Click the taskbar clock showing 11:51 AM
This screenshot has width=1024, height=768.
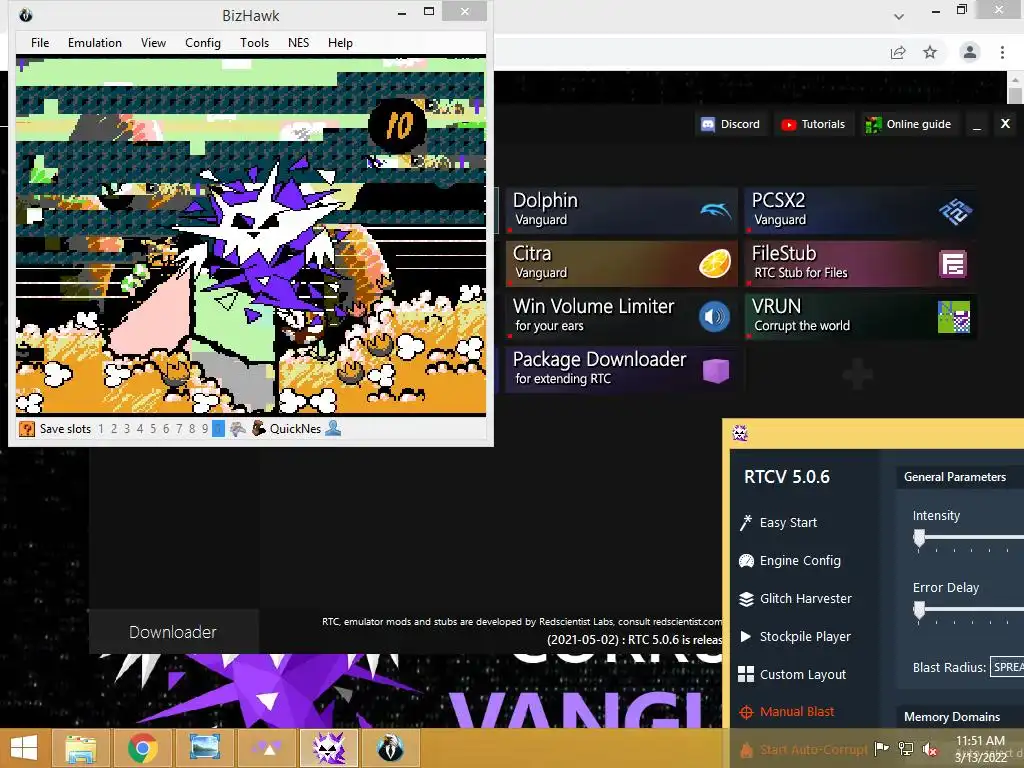click(x=980, y=749)
